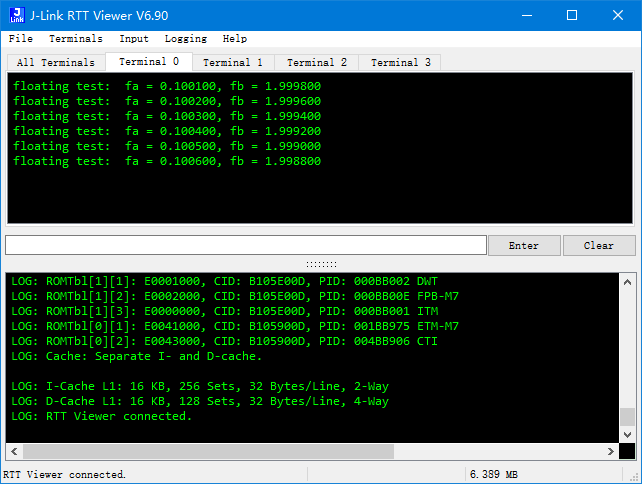Click 'Cache: Separate I- and D-cache.' log line
Screen dimensions: 642x484
pyautogui.click(x=136, y=356)
